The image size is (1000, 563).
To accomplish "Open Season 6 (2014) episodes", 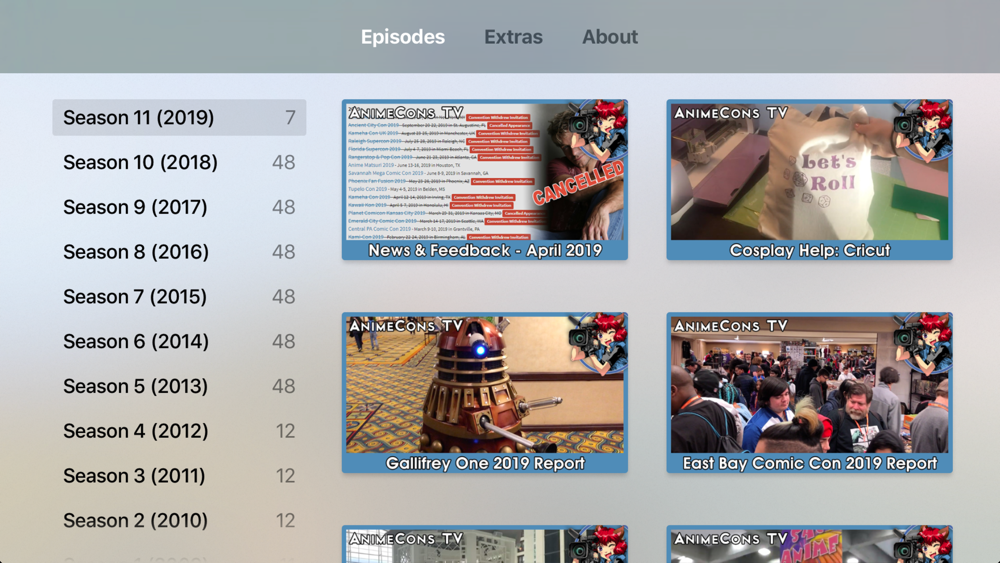I will 179,341.
